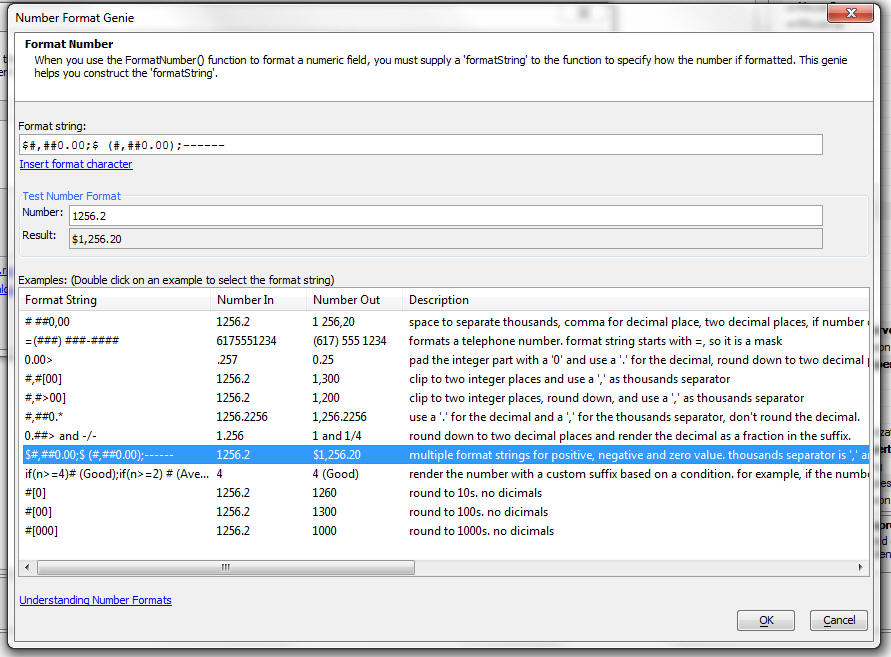Select the highlighted '$#,##0.00;$ (#,##0.00);------' row
The width and height of the screenshot is (891, 657).
pyautogui.click(x=444, y=455)
